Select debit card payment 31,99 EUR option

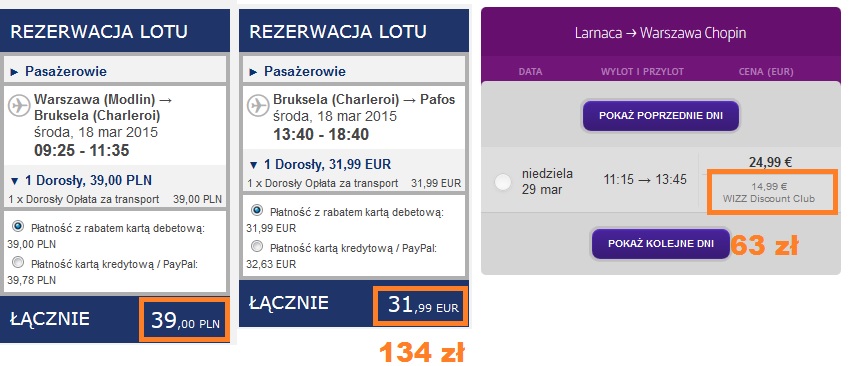[257, 210]
